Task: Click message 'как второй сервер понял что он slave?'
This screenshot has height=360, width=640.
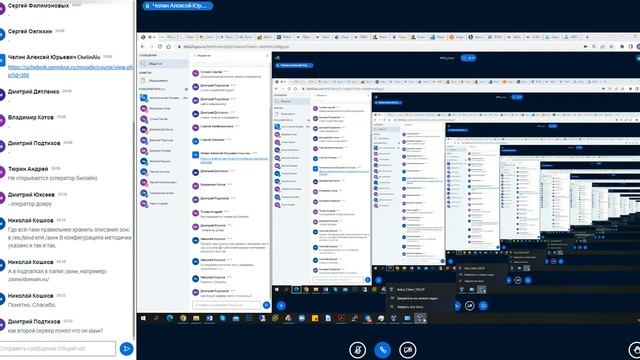Action: tap(55, 331)
